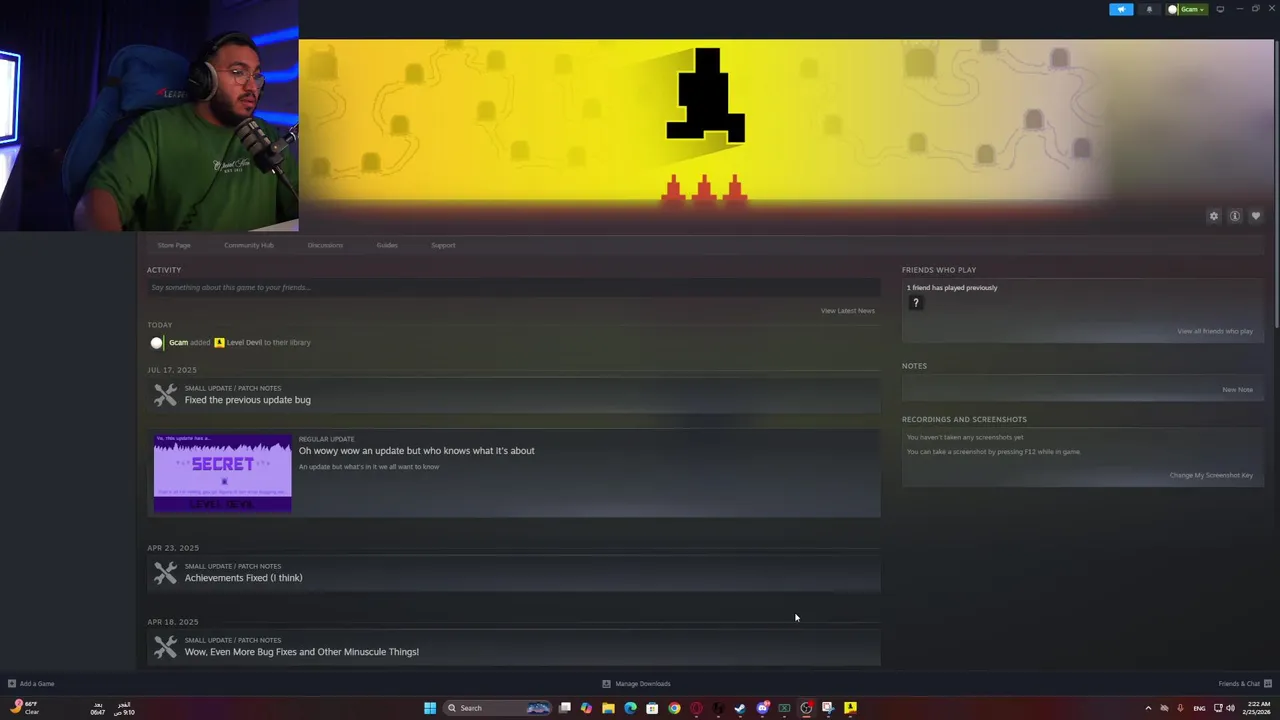Screen dimensions: 1280x720
Task: Launch Google Chrome from taskbar
Action: pos(674,708)
